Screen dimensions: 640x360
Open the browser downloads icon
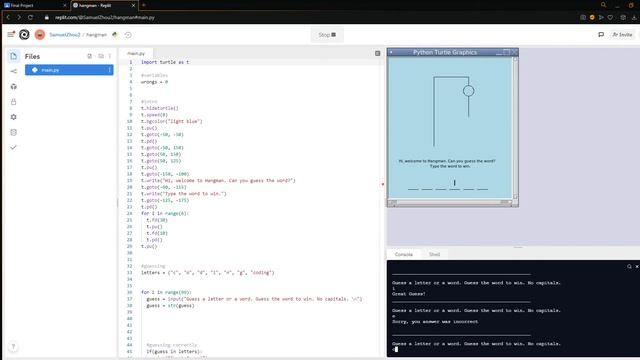[x=634, y=17]
